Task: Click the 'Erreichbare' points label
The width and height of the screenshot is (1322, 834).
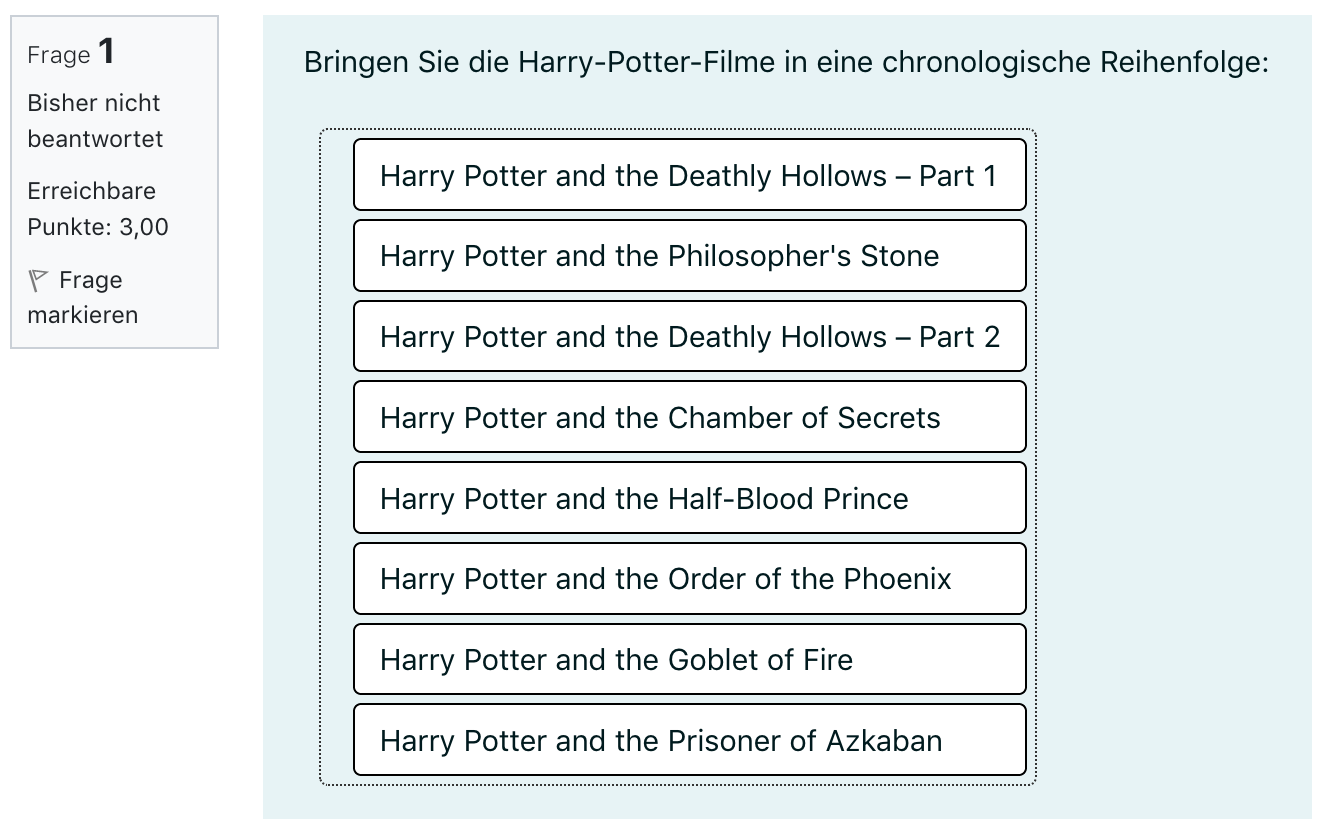Action: pos(91,191)
